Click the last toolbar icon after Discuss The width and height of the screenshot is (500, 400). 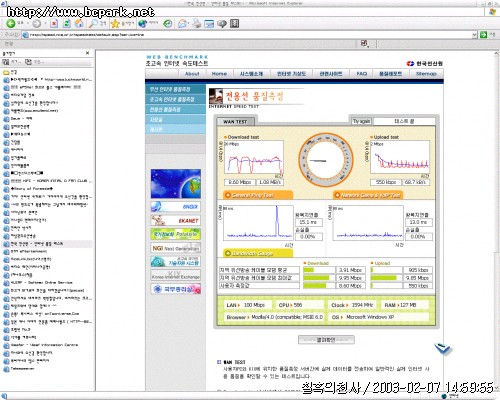point(235,24)
